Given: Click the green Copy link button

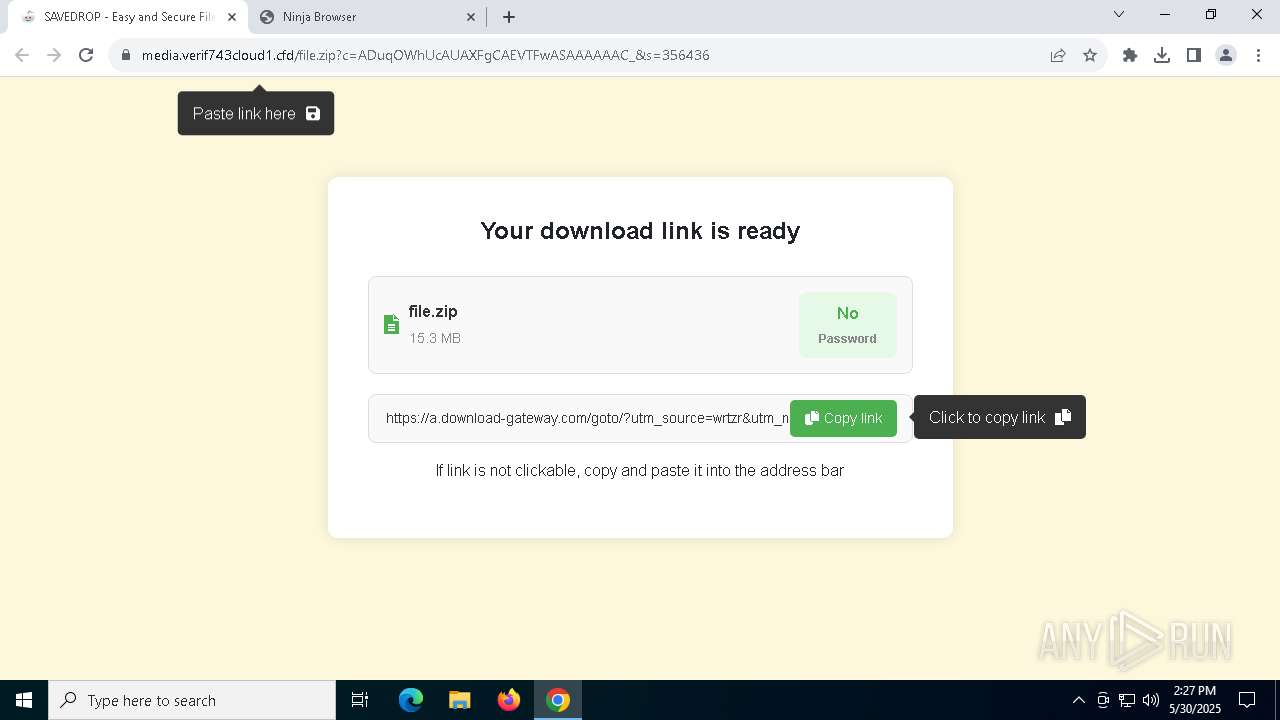Looking at the screenshot, I should pos(843,418).
